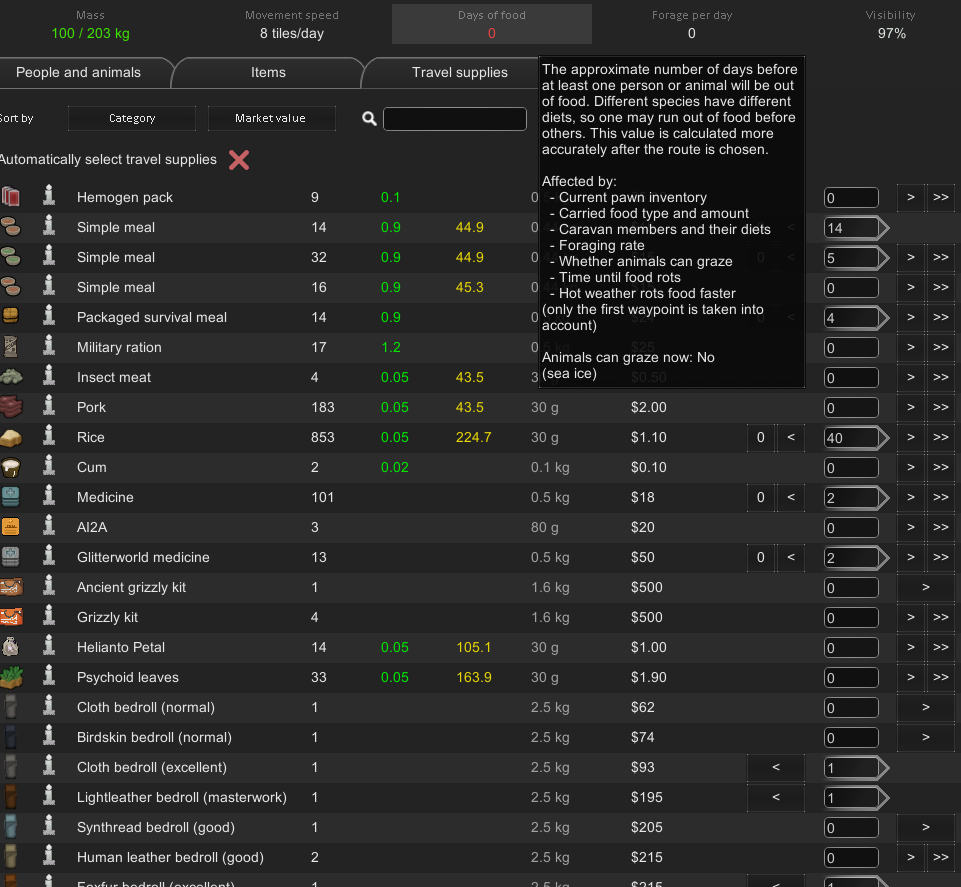The width and height of the screenshot is (961, 887).
Task: Click the Medicine item icon
Action: click(11, 497)
